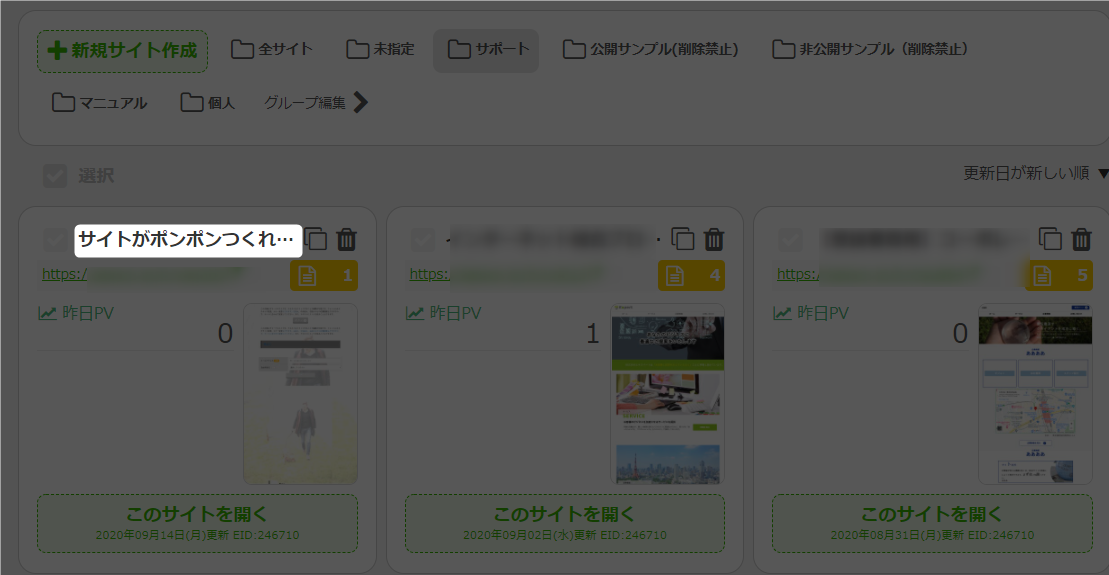
Task: Click site title サイトがポンポンつくれ…
Action: [x=188, y=240]
